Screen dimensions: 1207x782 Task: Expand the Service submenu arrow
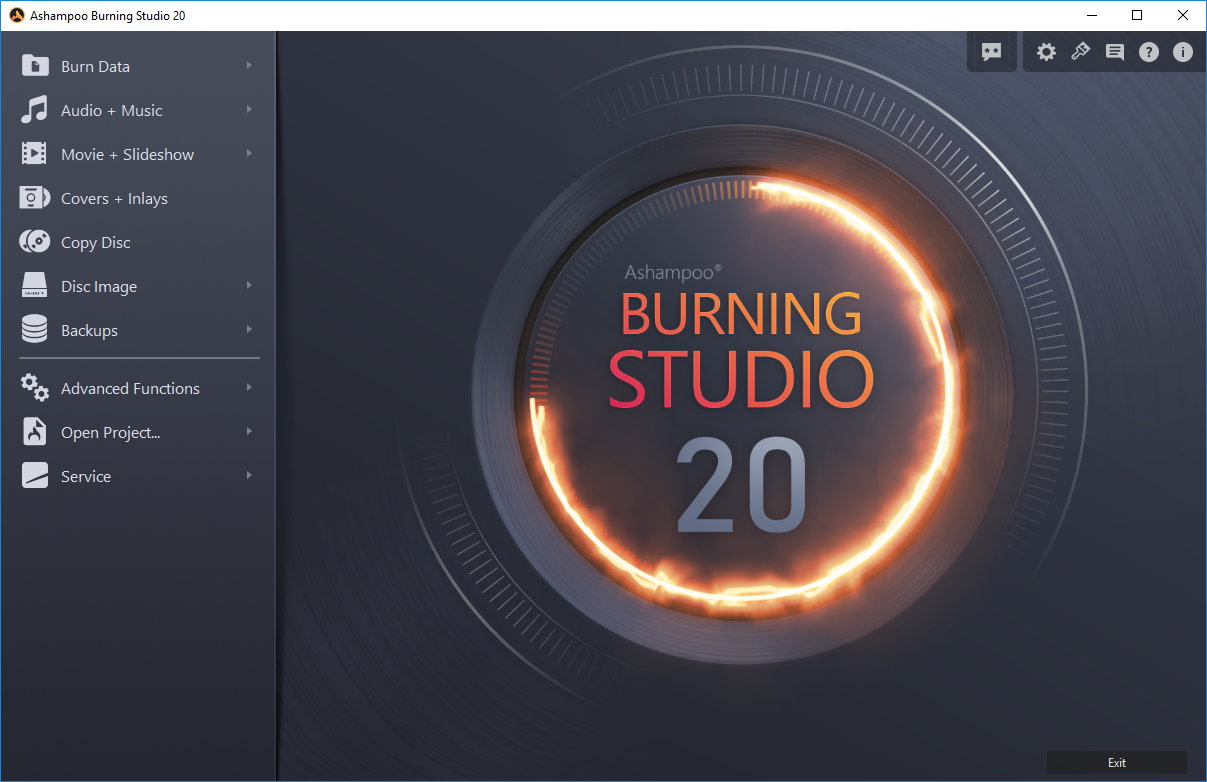249,476
